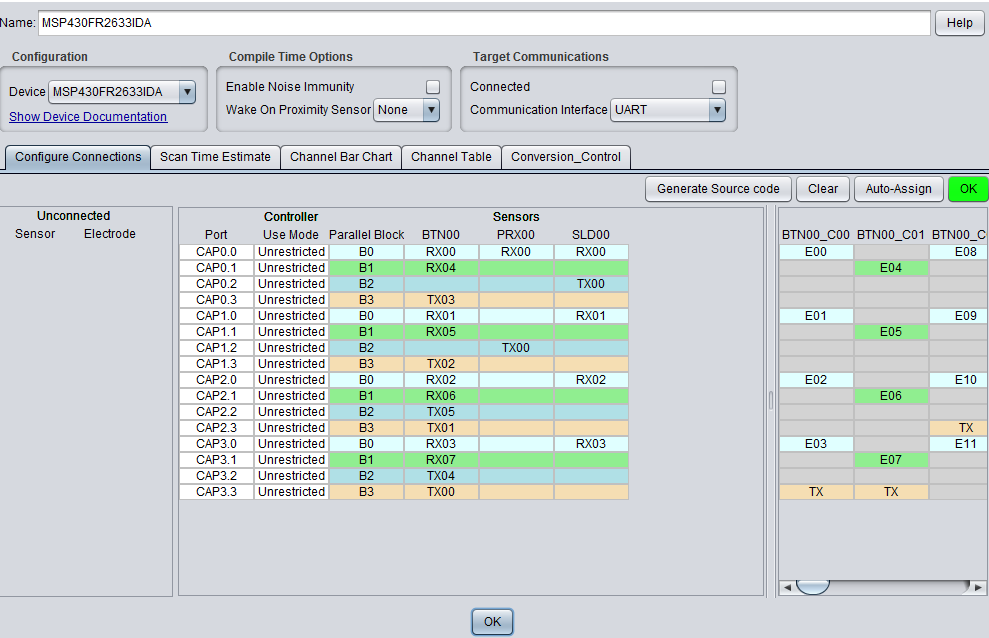Switch to Configure Connections tab
Viewport: 989px width, 638px height.
(78, 157)
